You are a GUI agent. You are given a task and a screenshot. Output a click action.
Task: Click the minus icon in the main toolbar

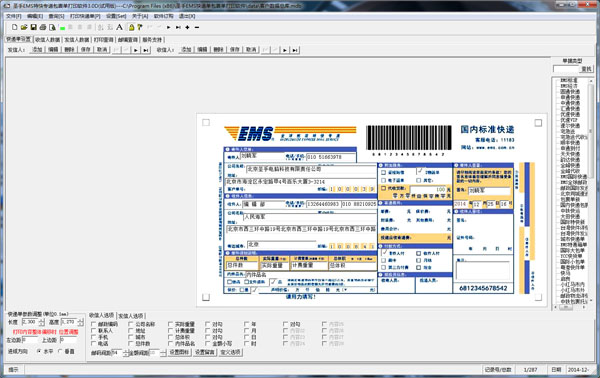pyautogui.click(x=197, y=27)
